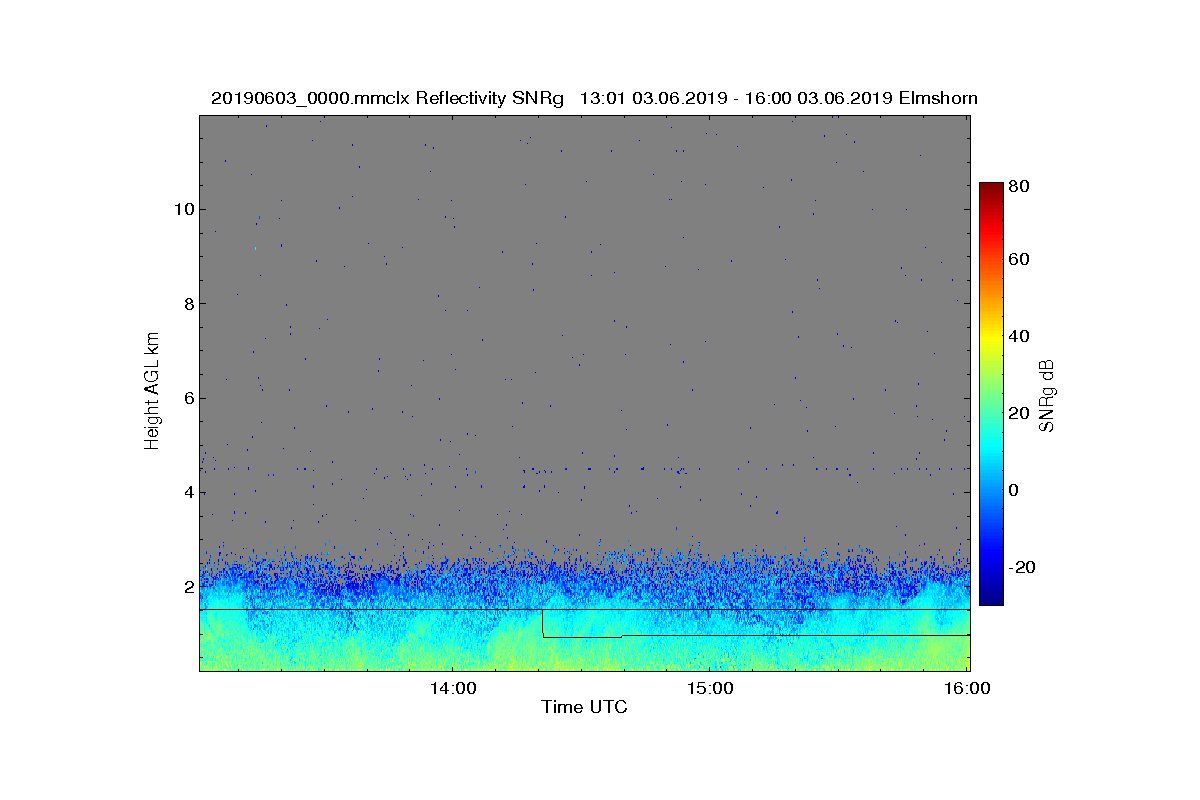Click the colorbar value 0

[x=1015, y=490]
